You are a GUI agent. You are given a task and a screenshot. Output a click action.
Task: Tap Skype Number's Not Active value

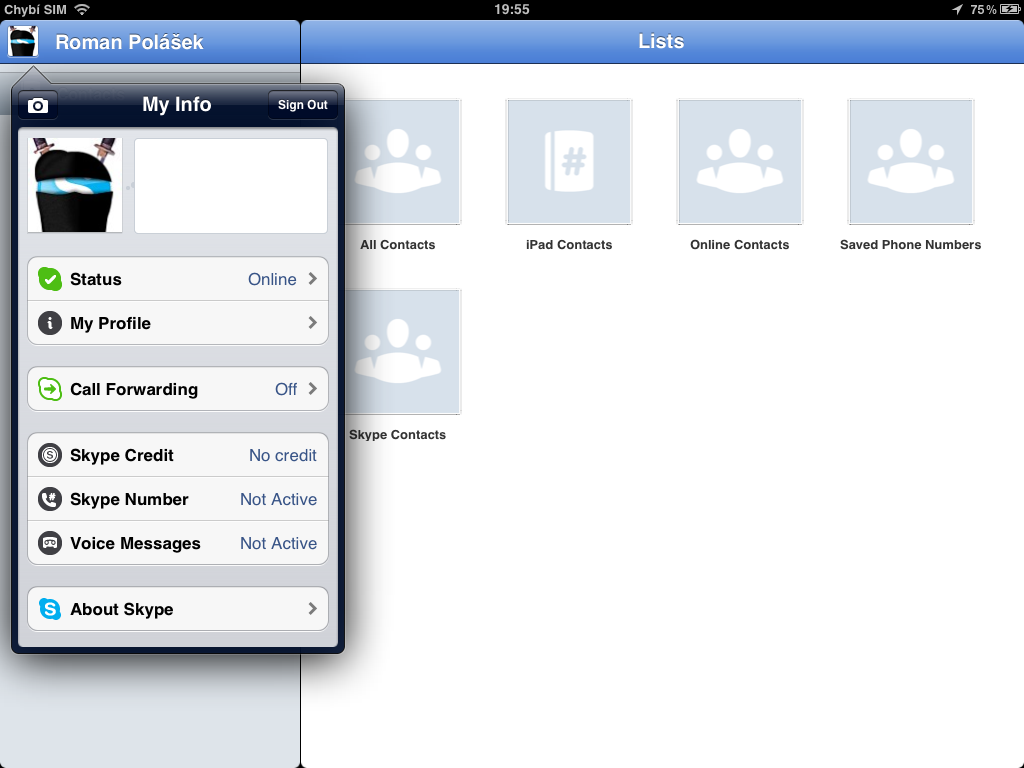pyautogui.click(x=279, y=500)
